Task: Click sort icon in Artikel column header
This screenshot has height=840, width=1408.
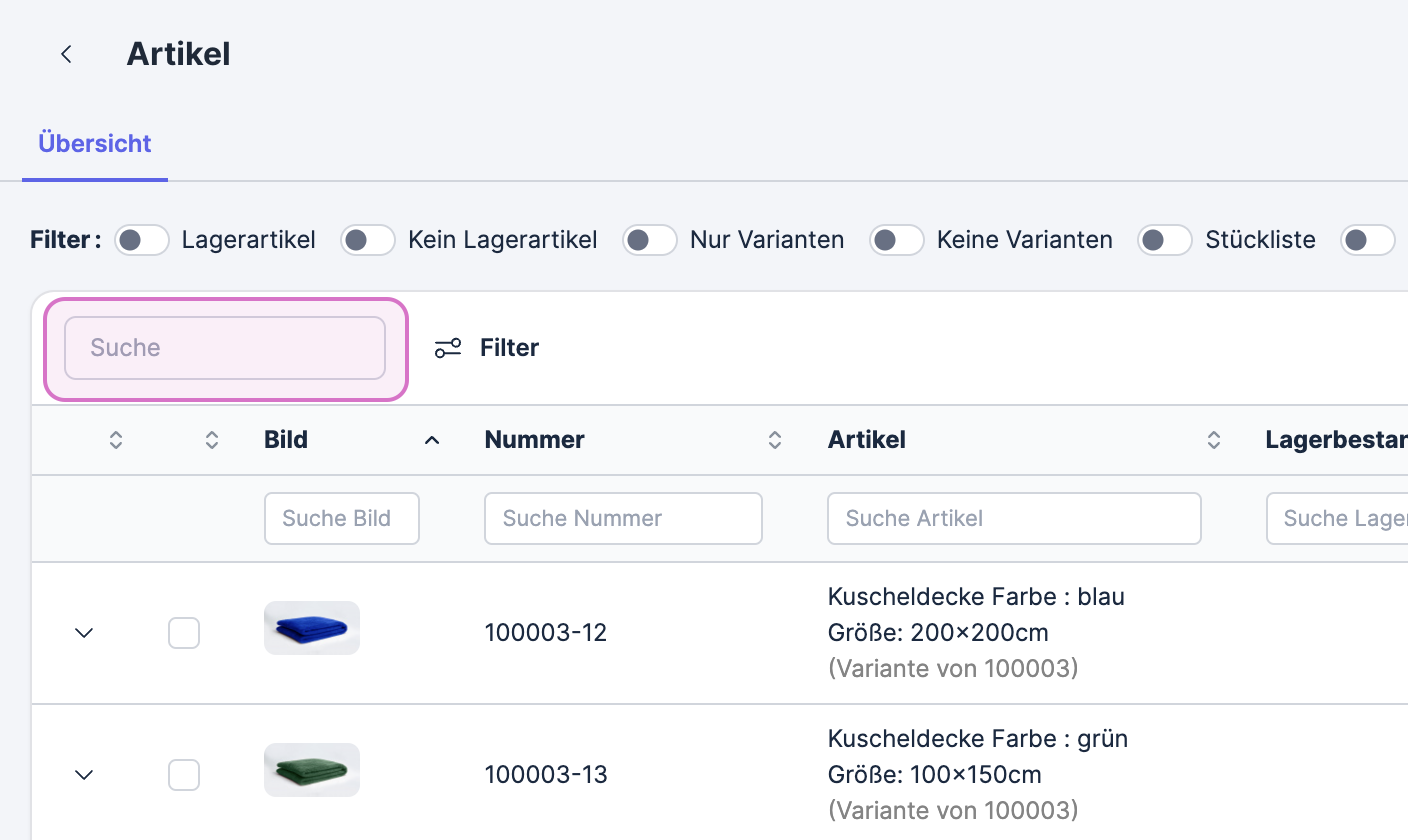Action: point(1213,440)
